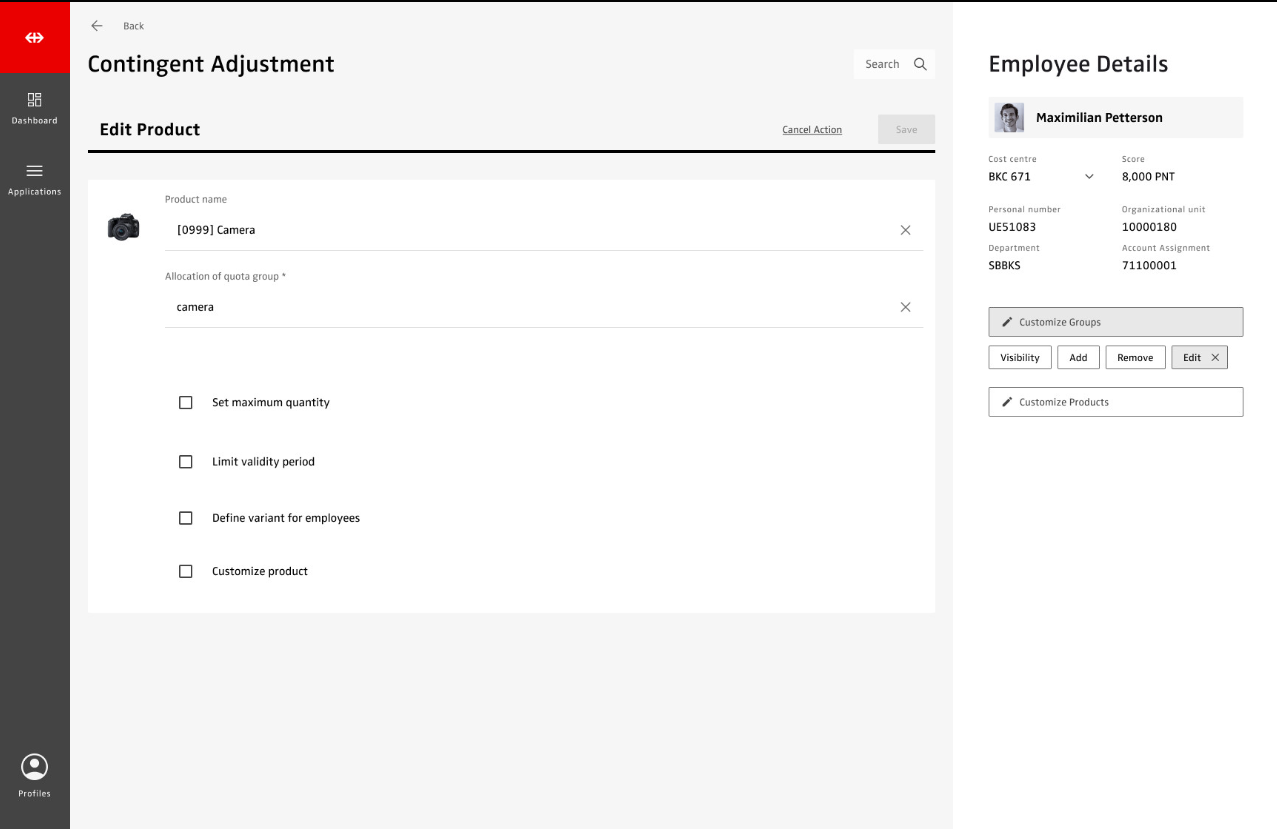The height and width of the screenshot is (829, 1277).
Task: Close the Edit tag with X
Action: (x=1215, y=358)
